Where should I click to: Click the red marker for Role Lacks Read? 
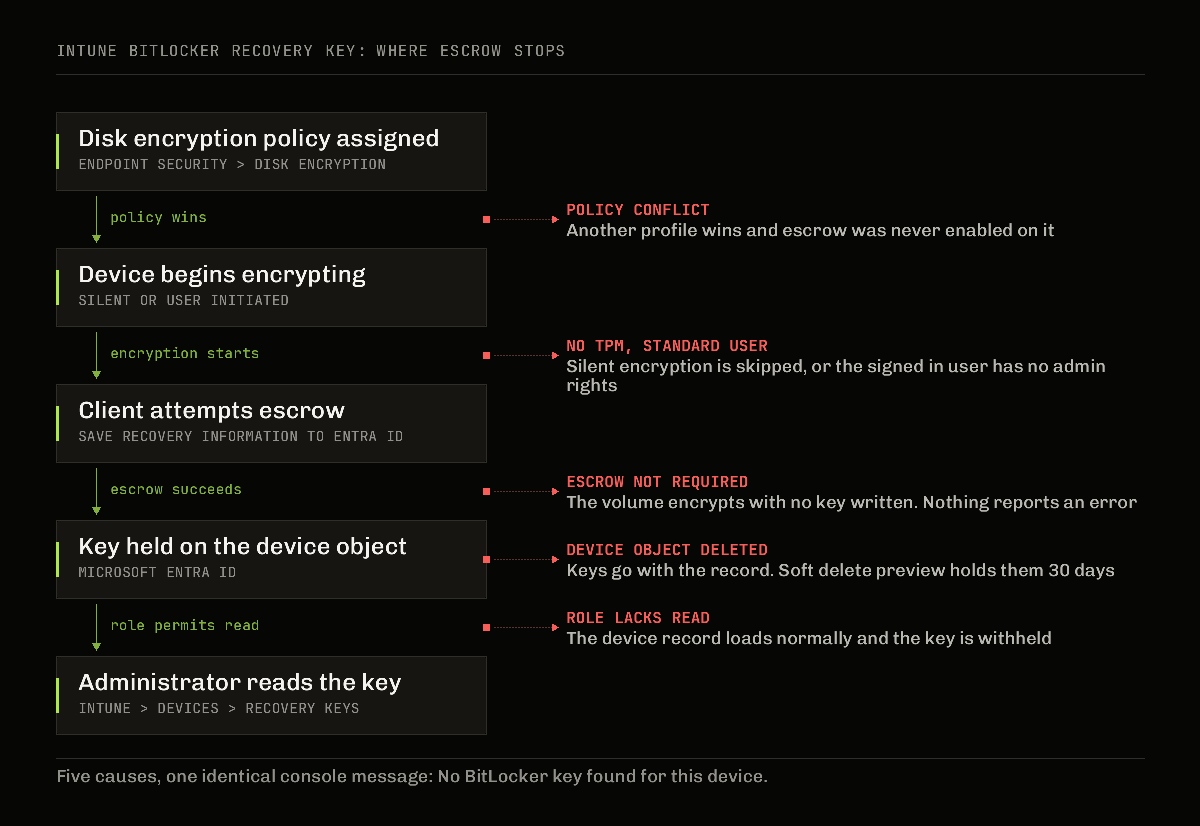pyautogui.click(x=486, y=627)
